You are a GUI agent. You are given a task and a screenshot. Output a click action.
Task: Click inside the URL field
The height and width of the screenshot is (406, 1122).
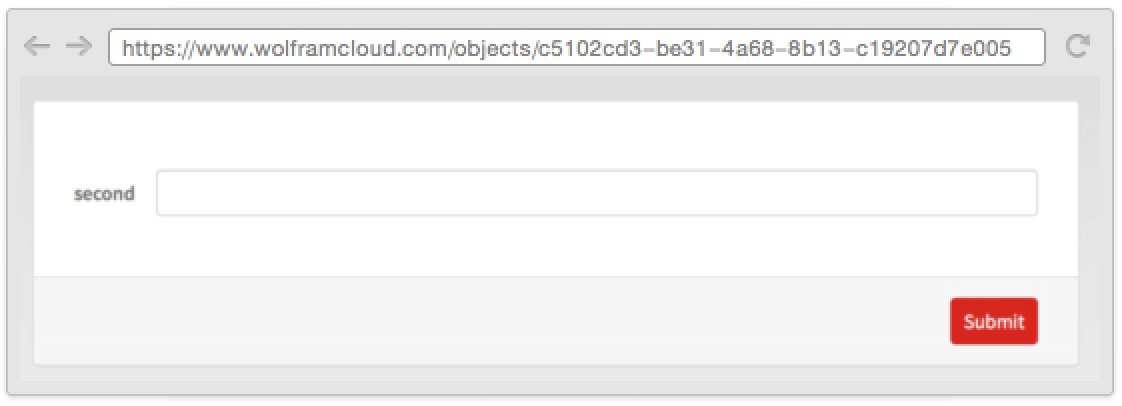[577, 47]
